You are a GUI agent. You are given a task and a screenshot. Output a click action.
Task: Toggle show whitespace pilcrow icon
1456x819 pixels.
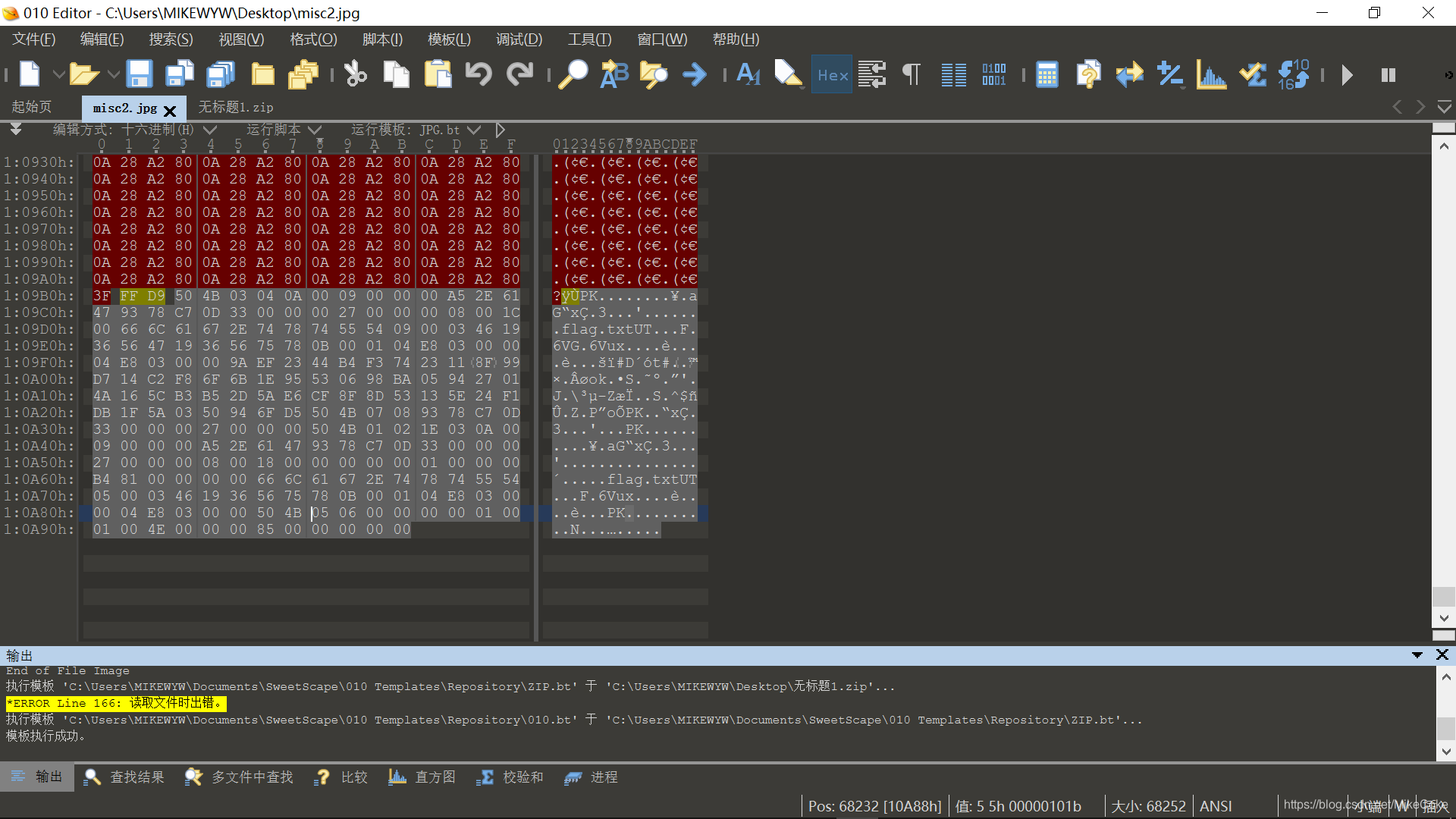912,74
